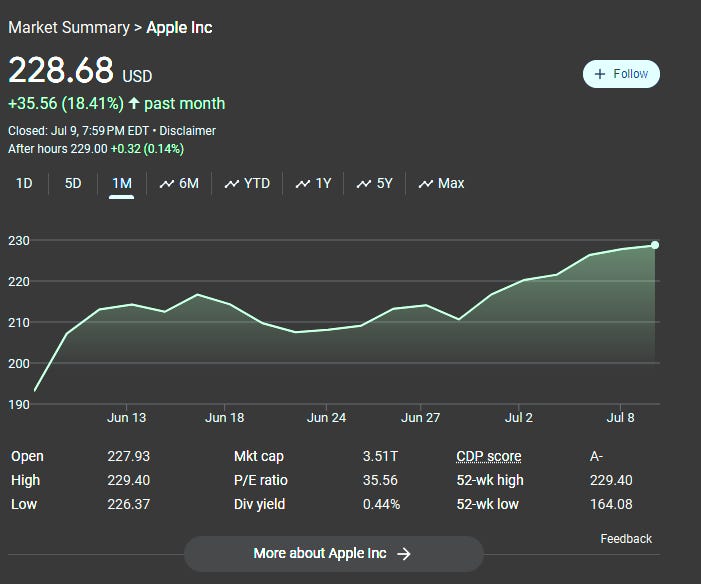Click the CDP score value A-

[596, 456]
